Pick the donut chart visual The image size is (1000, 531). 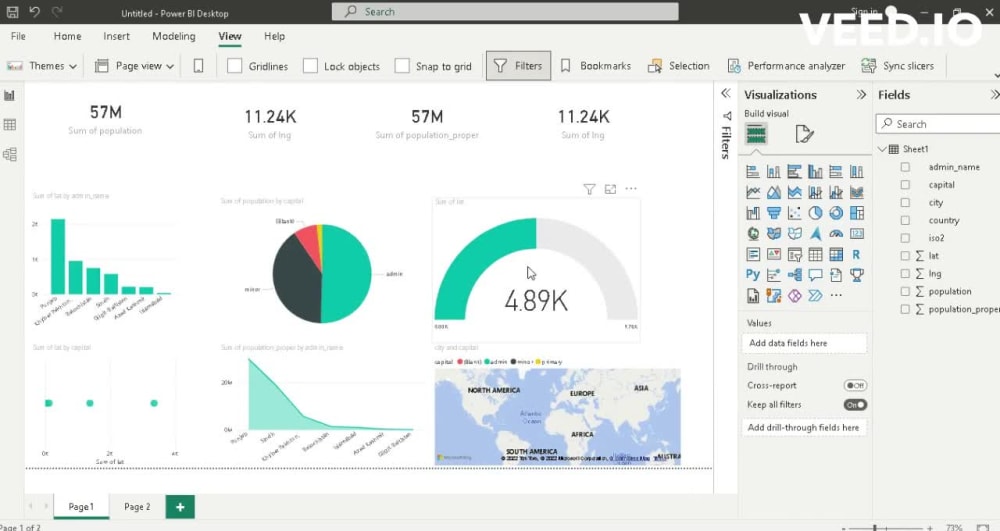[836, 213]
